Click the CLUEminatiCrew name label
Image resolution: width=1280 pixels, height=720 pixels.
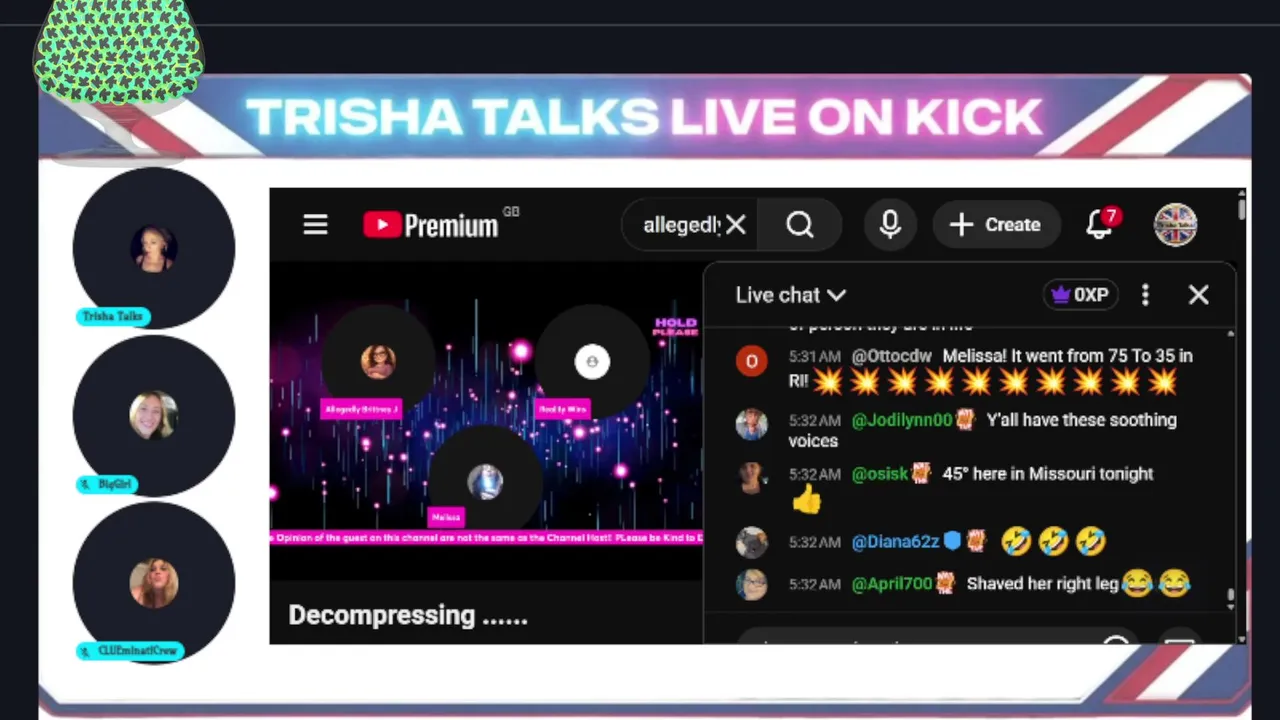point(130,651)
